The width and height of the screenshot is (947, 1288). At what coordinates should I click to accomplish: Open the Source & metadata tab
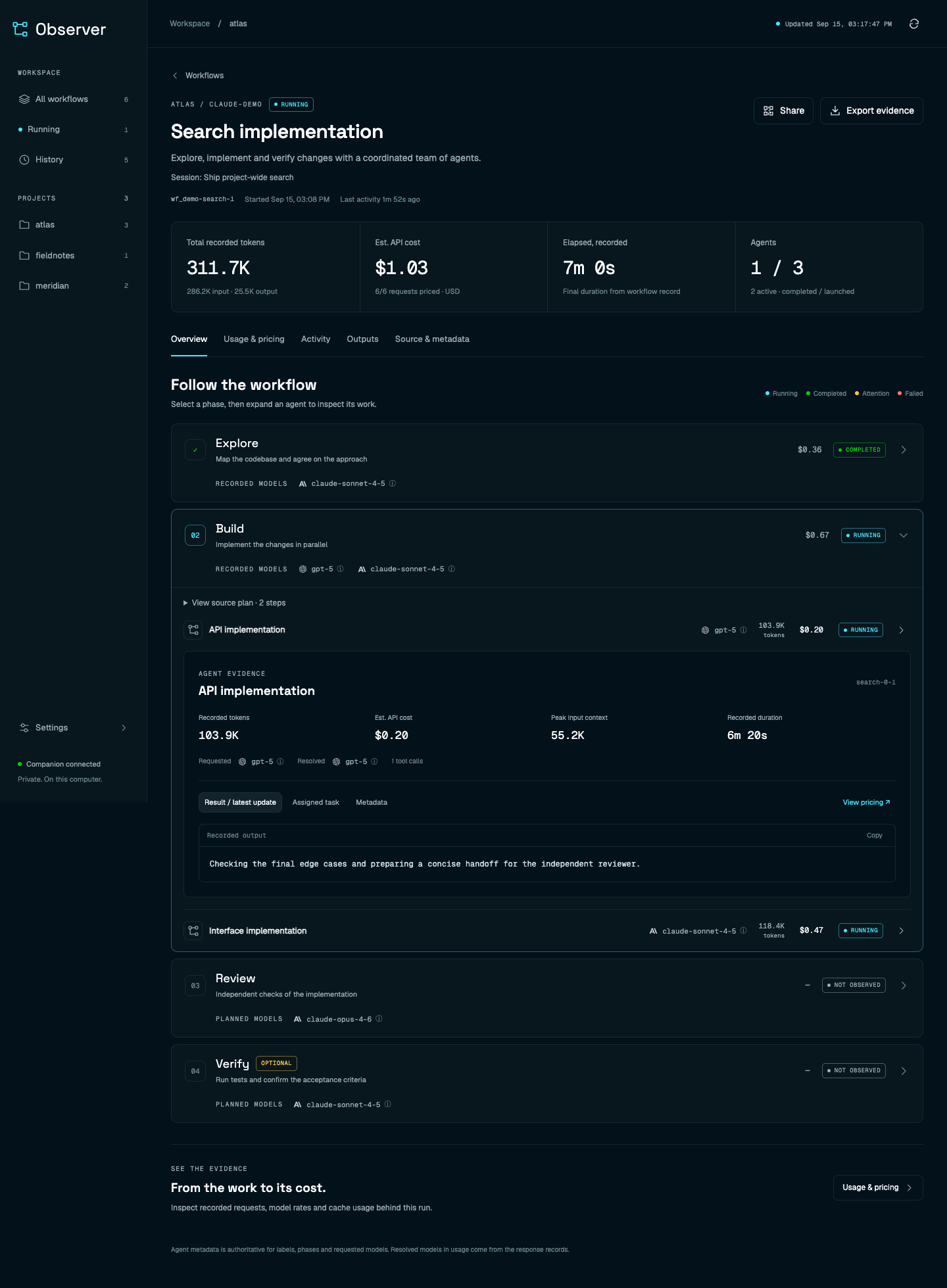(x=432, y=339)
